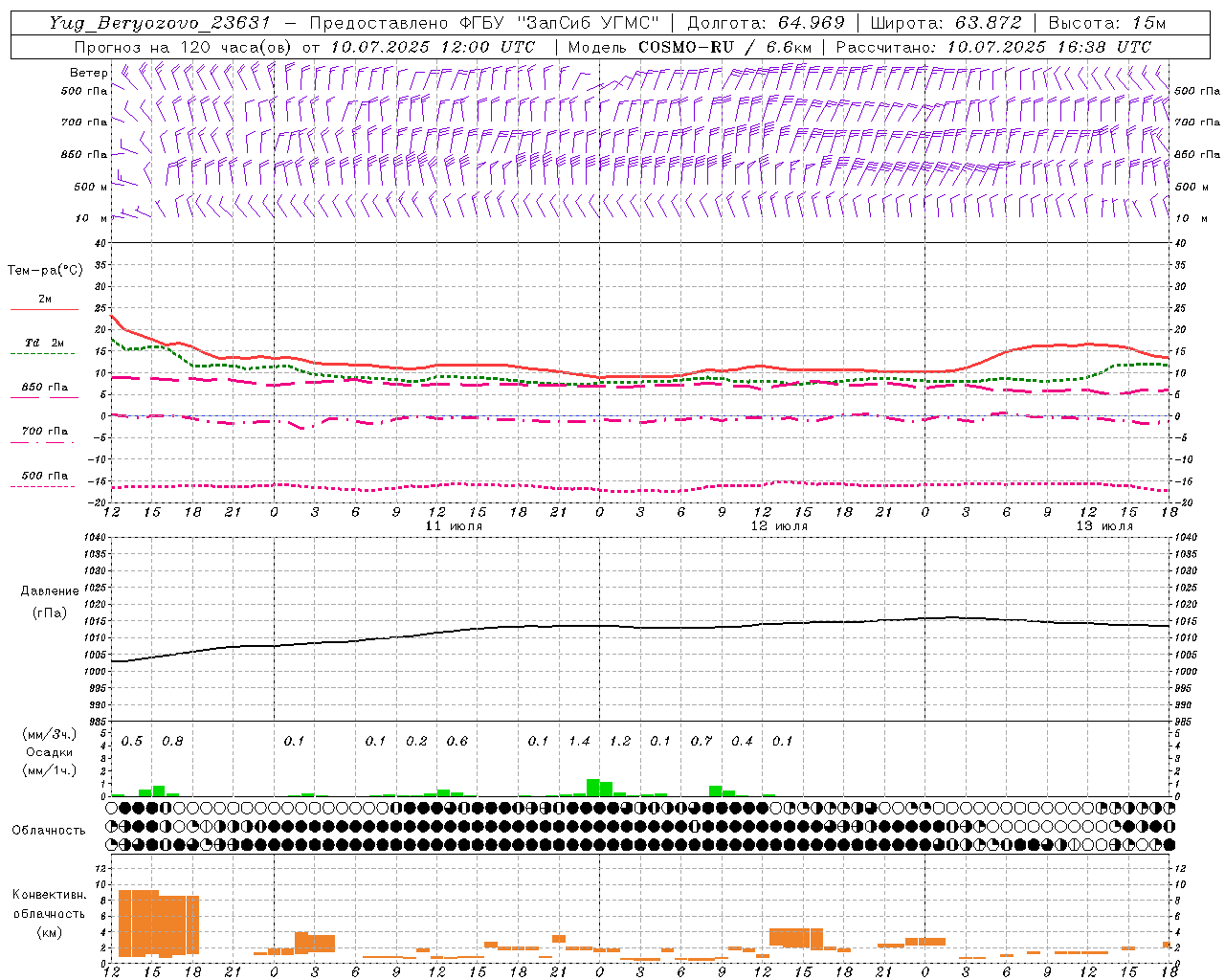Click the dash-dot line sample under 700 гПа legend
Viewport: 1225px width, 980px height.
pos(43,442)
